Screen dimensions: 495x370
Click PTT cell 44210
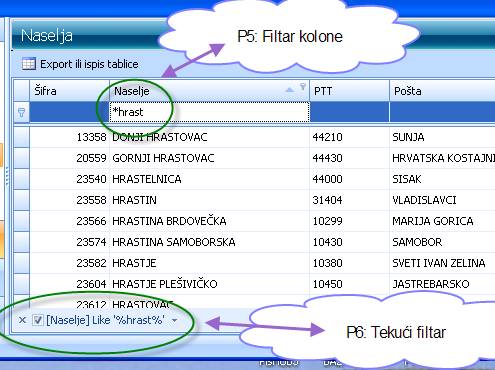coord(349,137)
